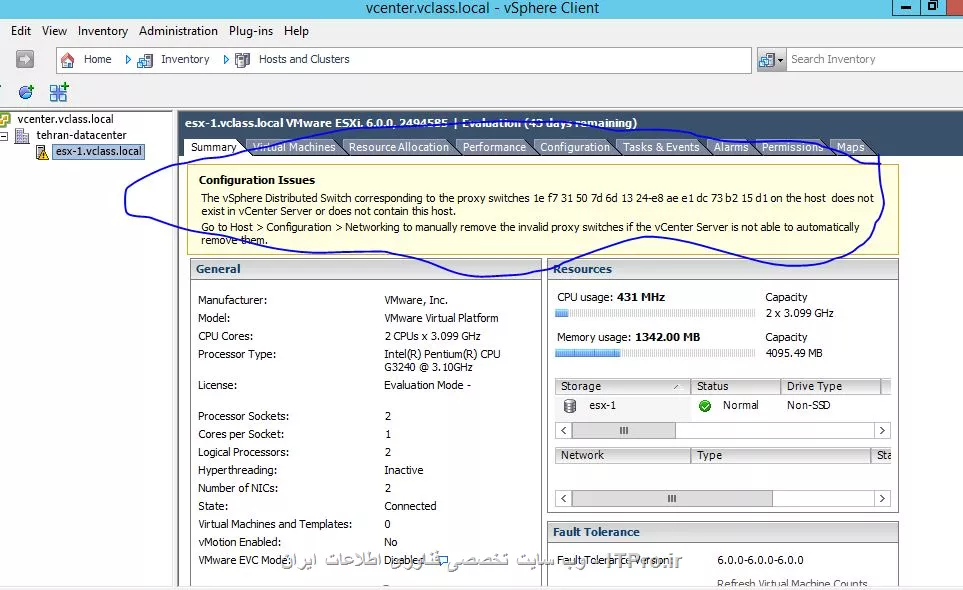
Task: Click the vcenter.vclass.local server icon in tree
Action: 5,119
